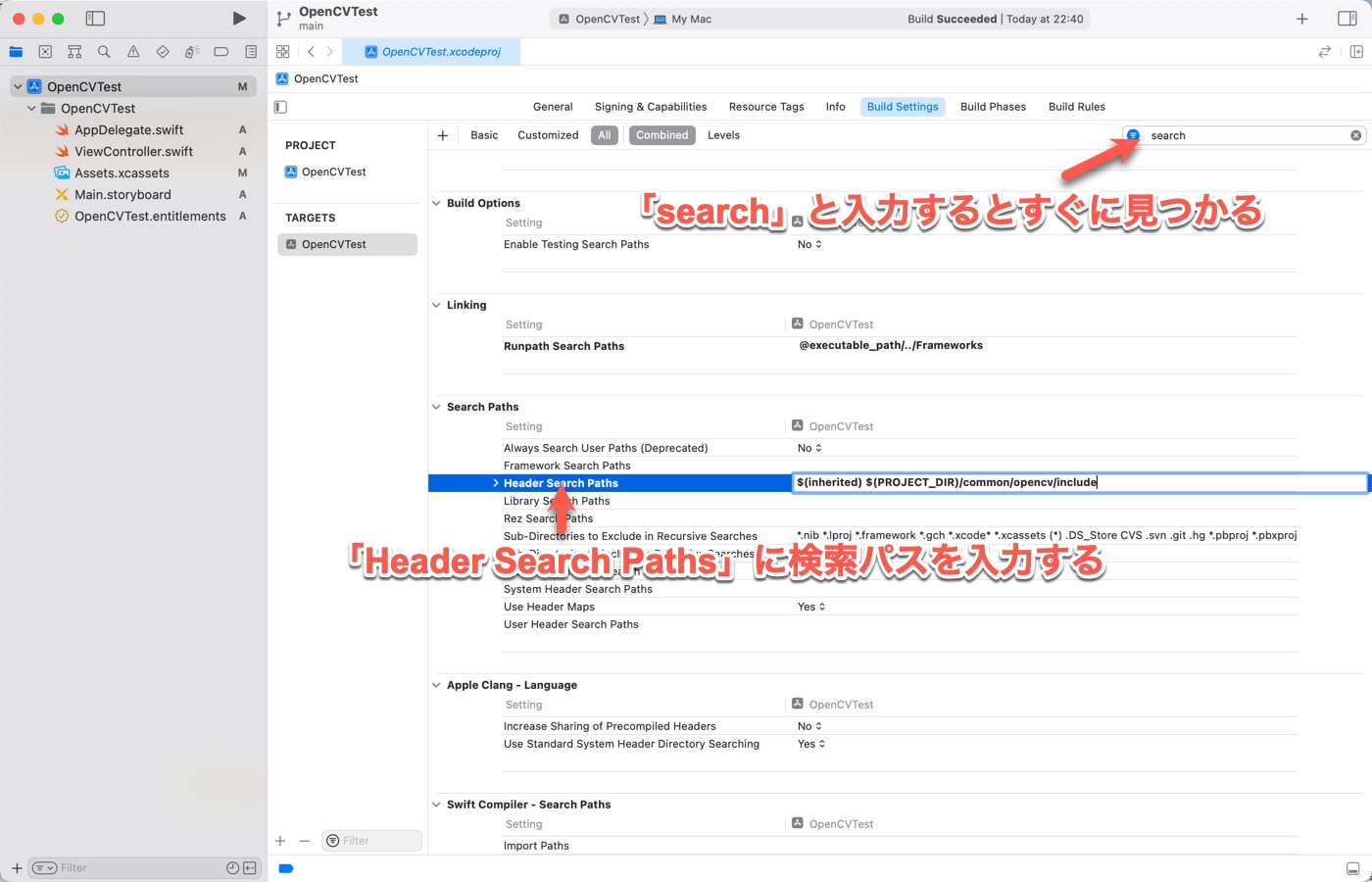Show recently modified files filter
1372x882 pixels.
click(232, 868)
